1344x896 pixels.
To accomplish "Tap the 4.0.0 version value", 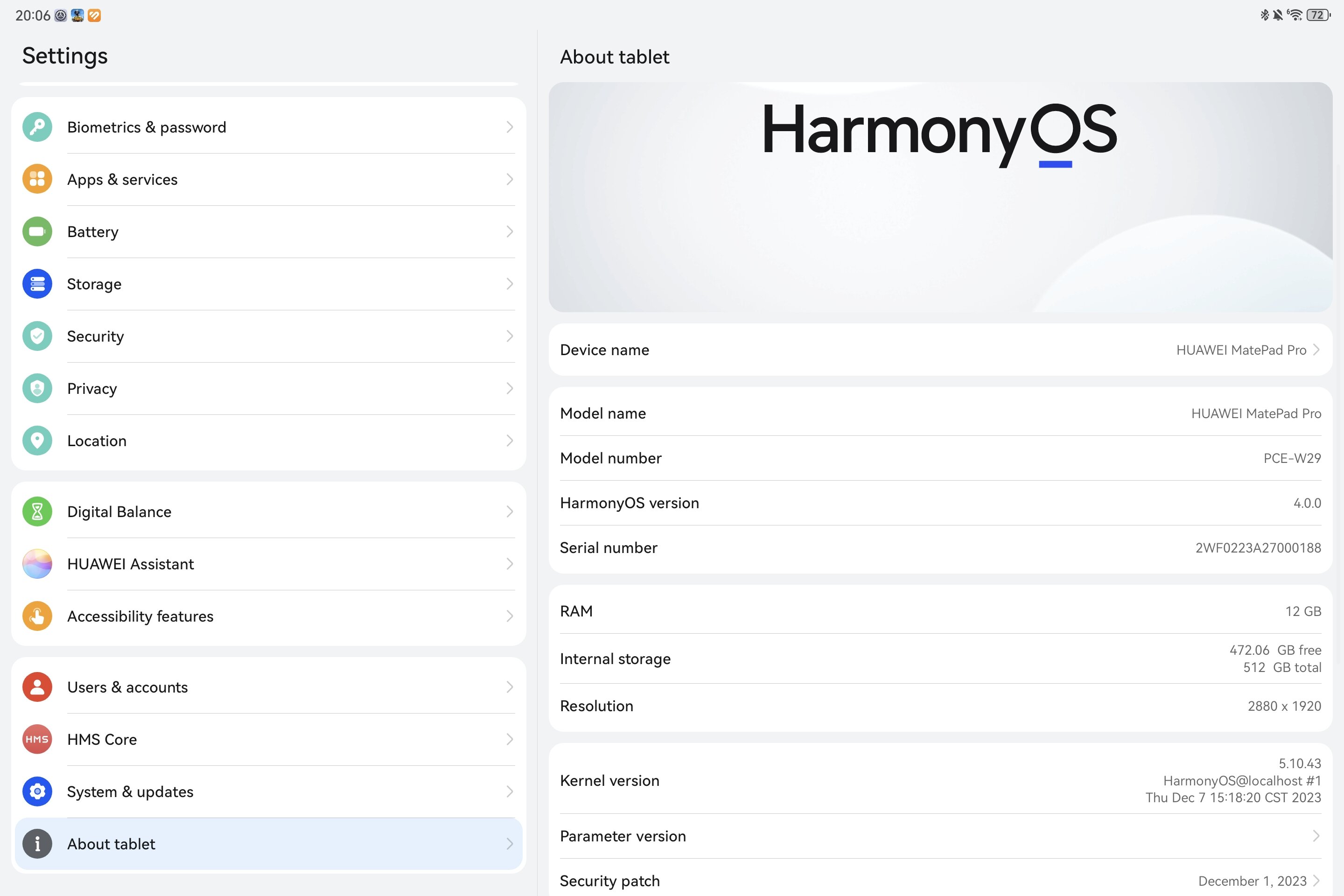I will tap(1307, 503).
